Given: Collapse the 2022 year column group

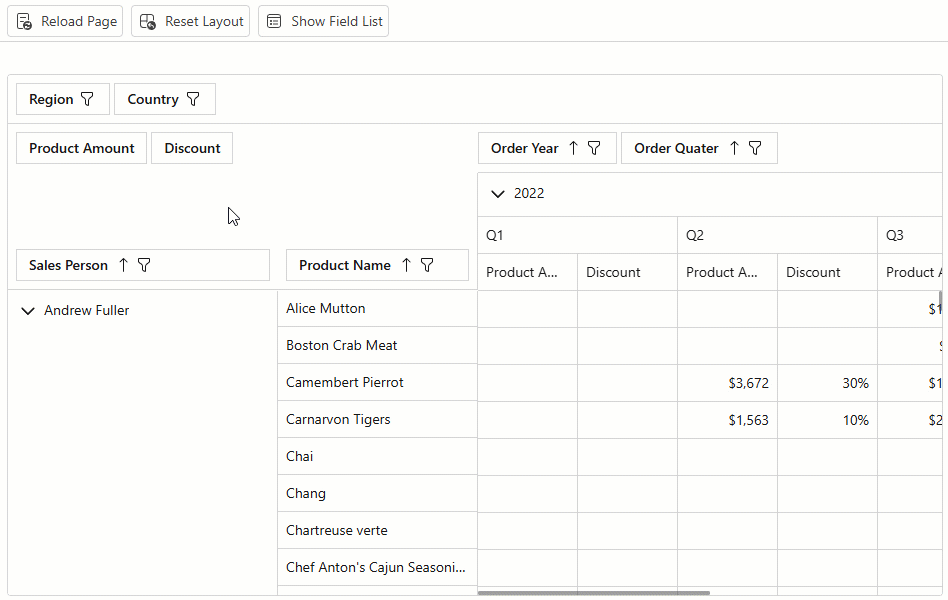Looking at the screenshot, I should [x=498, y=194].
